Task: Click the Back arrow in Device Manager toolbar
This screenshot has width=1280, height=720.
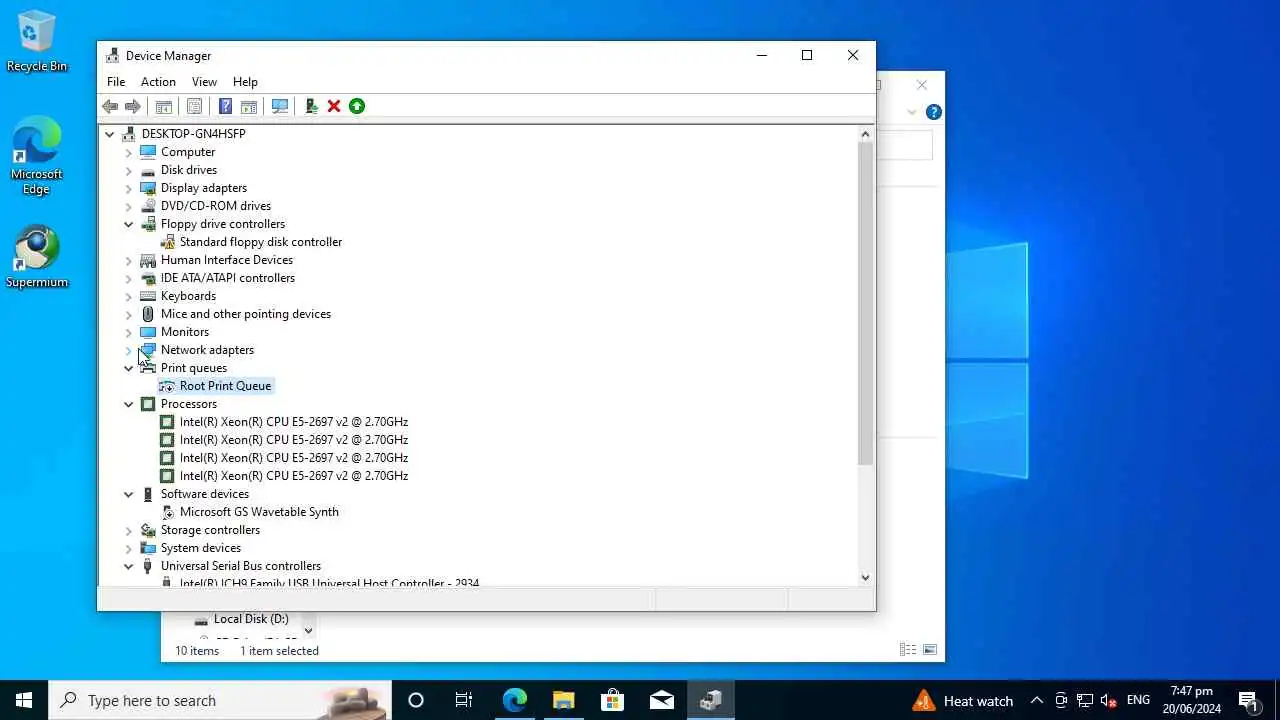Action: pos(110,106)
